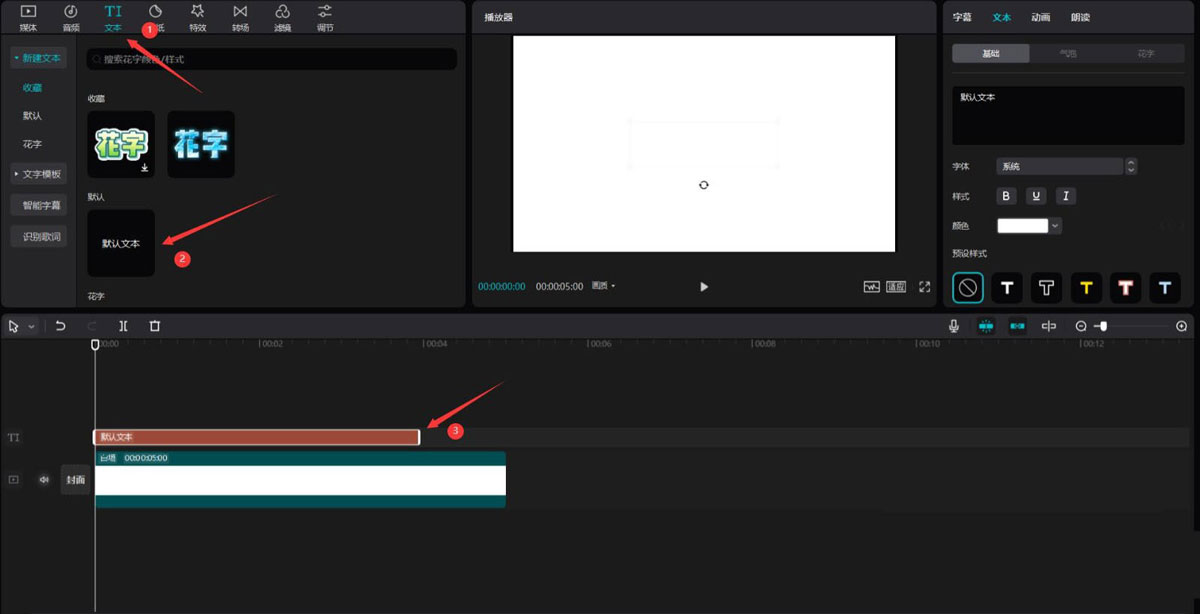This screenshot has width=1200, height=614.
Task: Select 花字 in the left sidebar
Action: click(x=33, y=144)
